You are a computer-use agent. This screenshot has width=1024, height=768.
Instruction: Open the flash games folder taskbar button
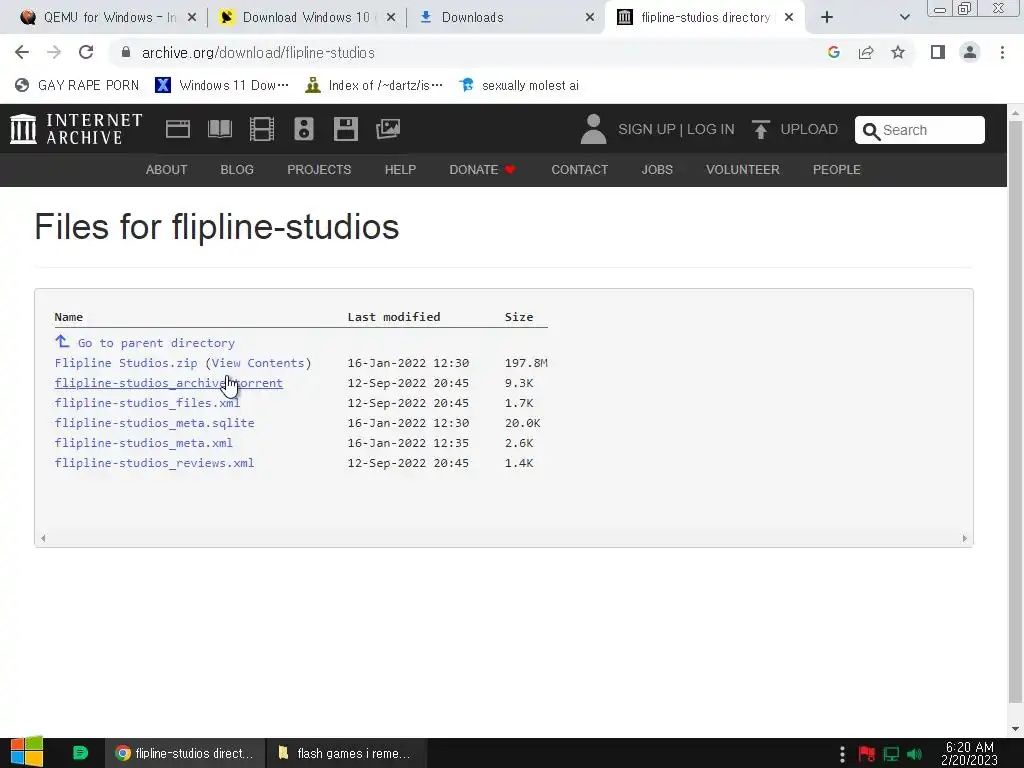pyautogui.click(x=346, y=753)
